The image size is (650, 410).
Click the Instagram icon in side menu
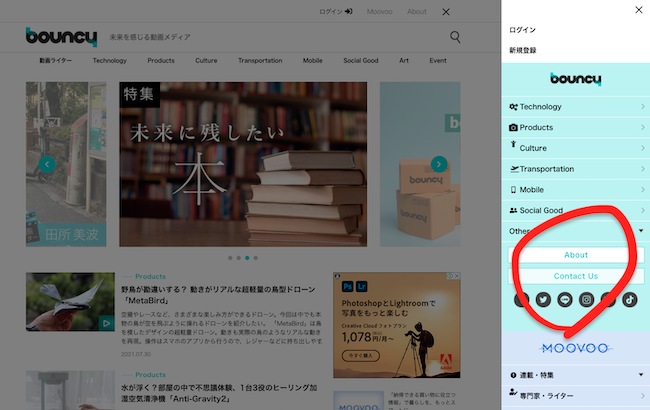point(587,298)
